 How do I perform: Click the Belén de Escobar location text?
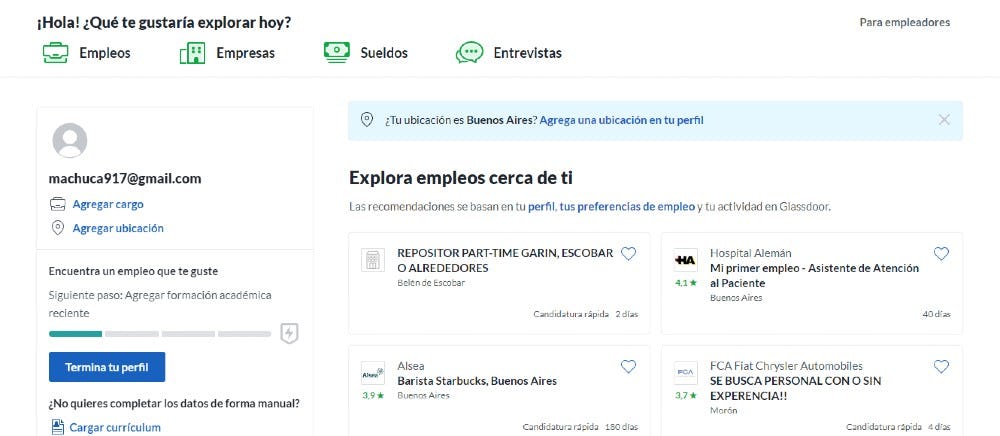pos(430,283)
